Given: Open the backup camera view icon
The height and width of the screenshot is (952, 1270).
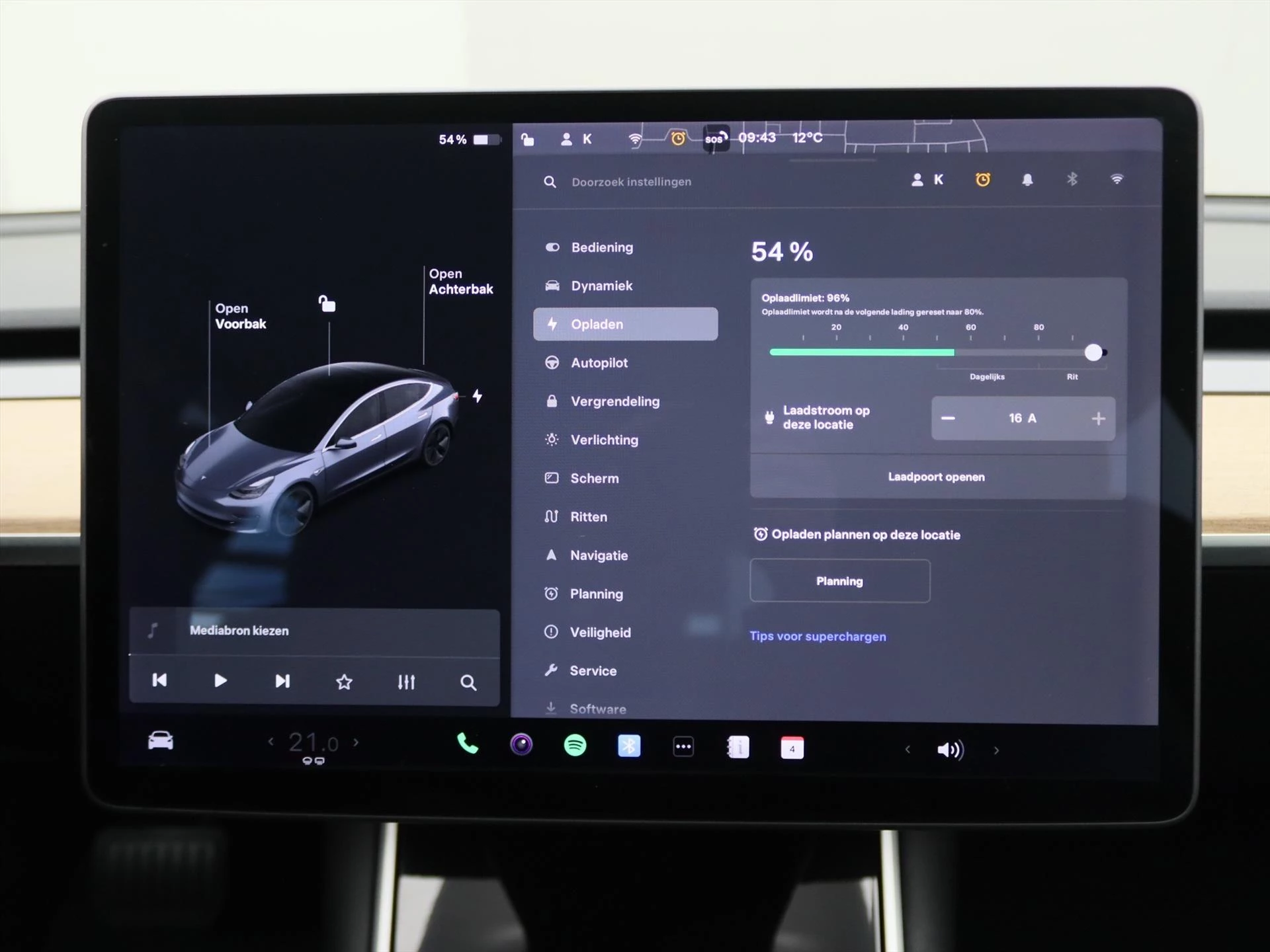Looking at the screenshot, I should (521, 746).
